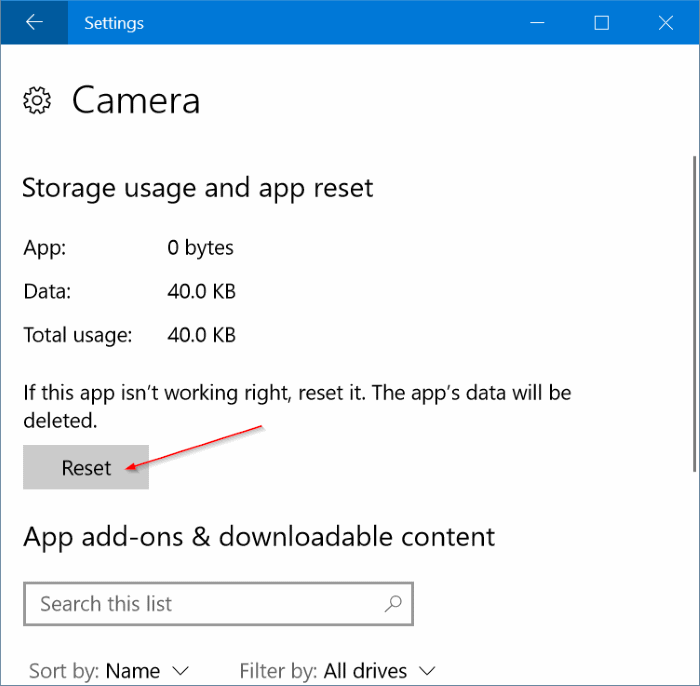Go back using the Settings back arrow
This screenshot has height=686, width=700.
tap(34, 22)
